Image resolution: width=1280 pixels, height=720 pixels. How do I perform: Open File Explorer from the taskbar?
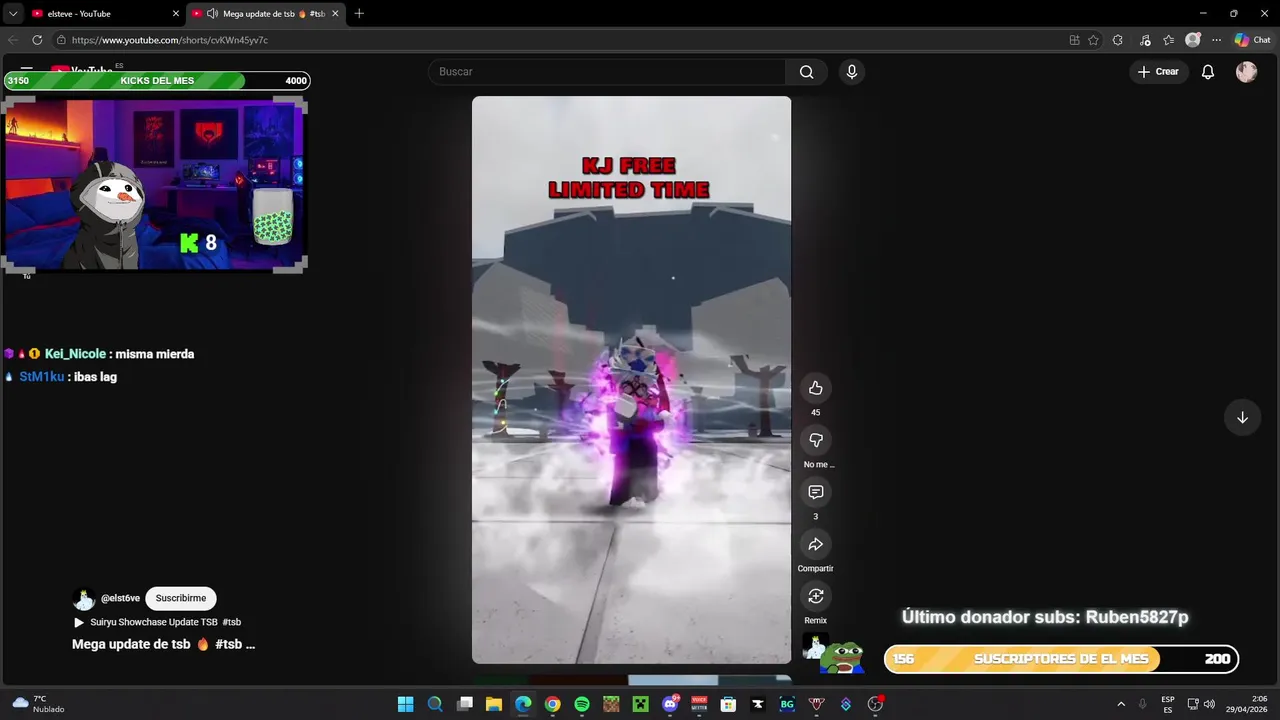pyautogui.click(x=493, y=704)
